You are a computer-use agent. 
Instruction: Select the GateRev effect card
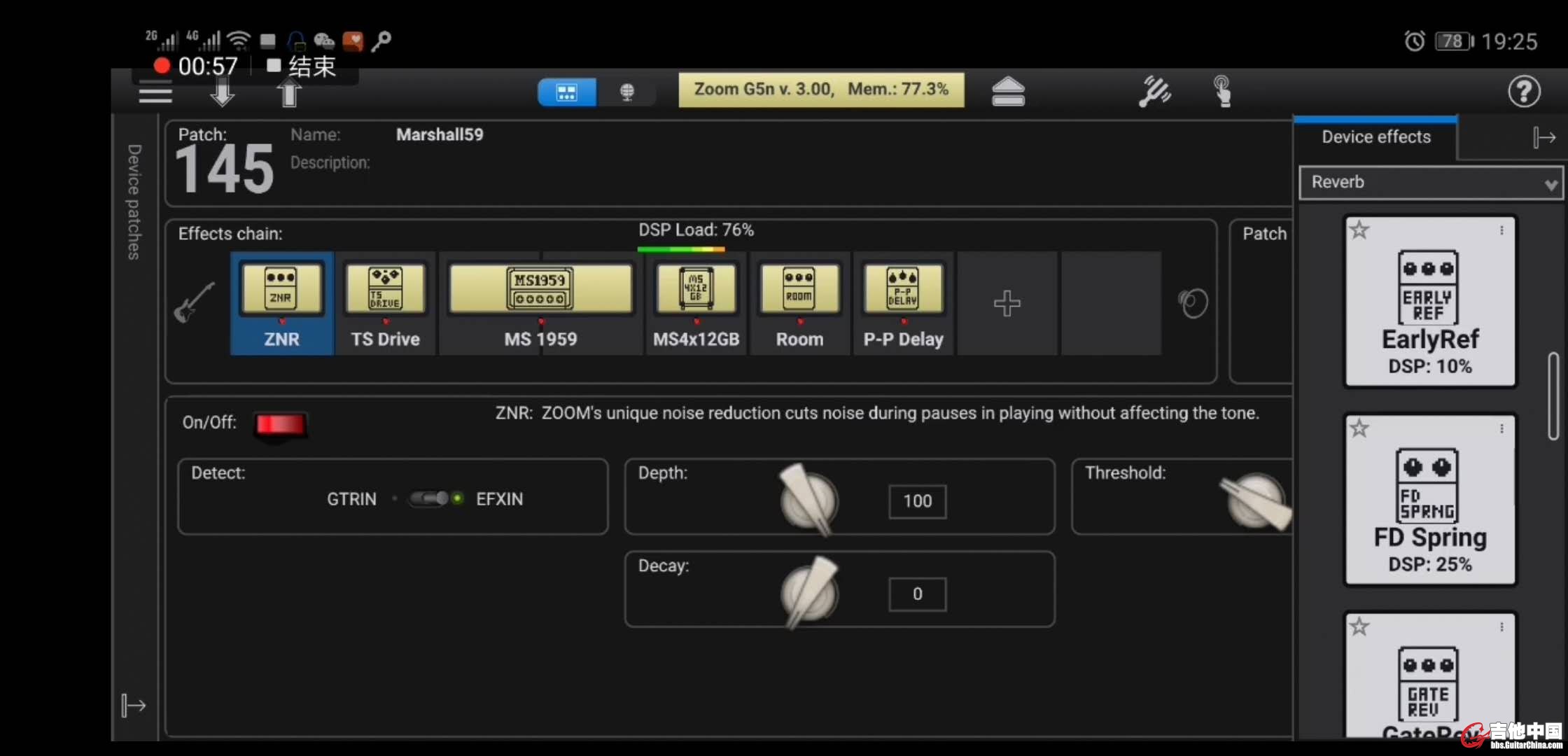coord(1429,675)
